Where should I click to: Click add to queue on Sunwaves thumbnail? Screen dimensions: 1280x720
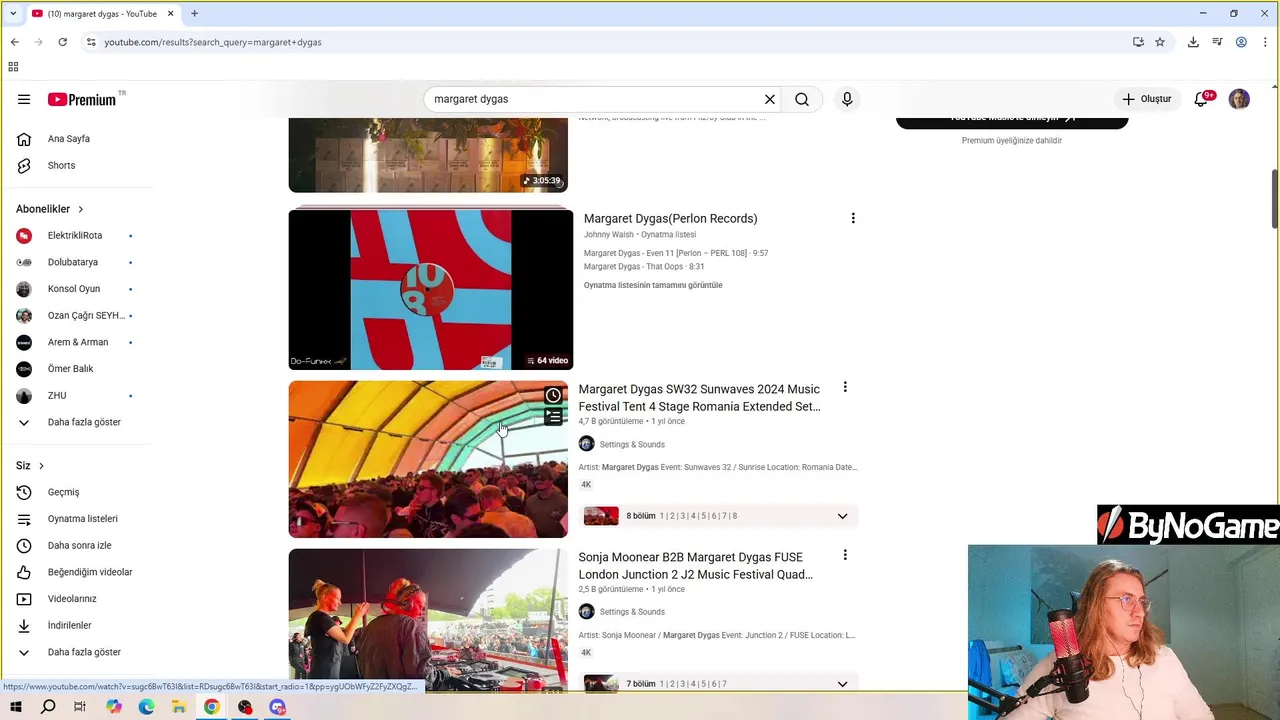coord(553,417)
